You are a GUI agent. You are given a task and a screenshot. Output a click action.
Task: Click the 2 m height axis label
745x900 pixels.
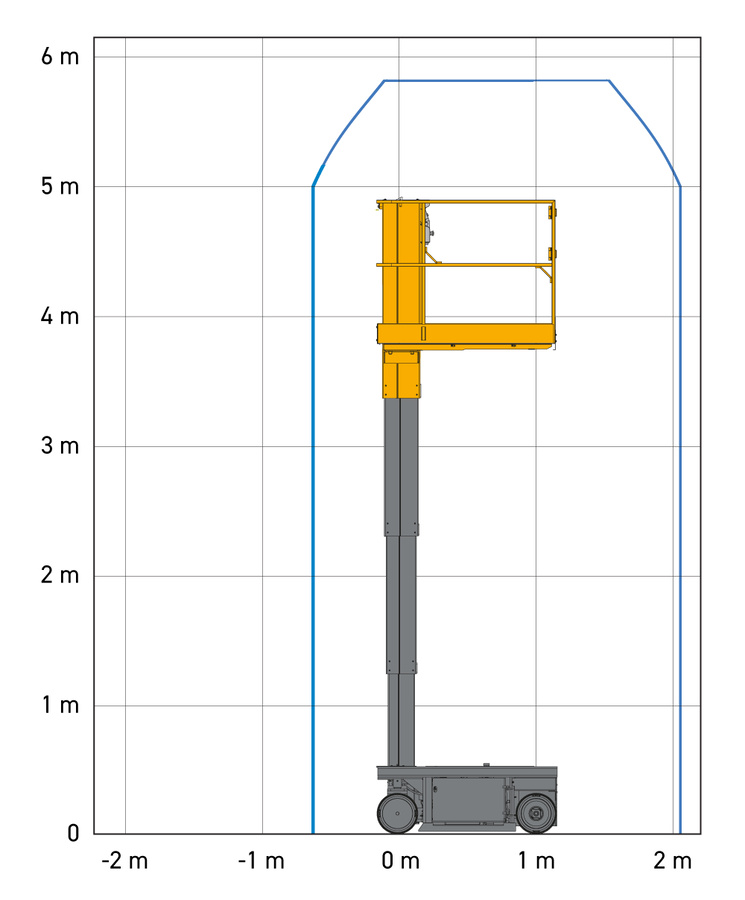click(x=60, y=575)
